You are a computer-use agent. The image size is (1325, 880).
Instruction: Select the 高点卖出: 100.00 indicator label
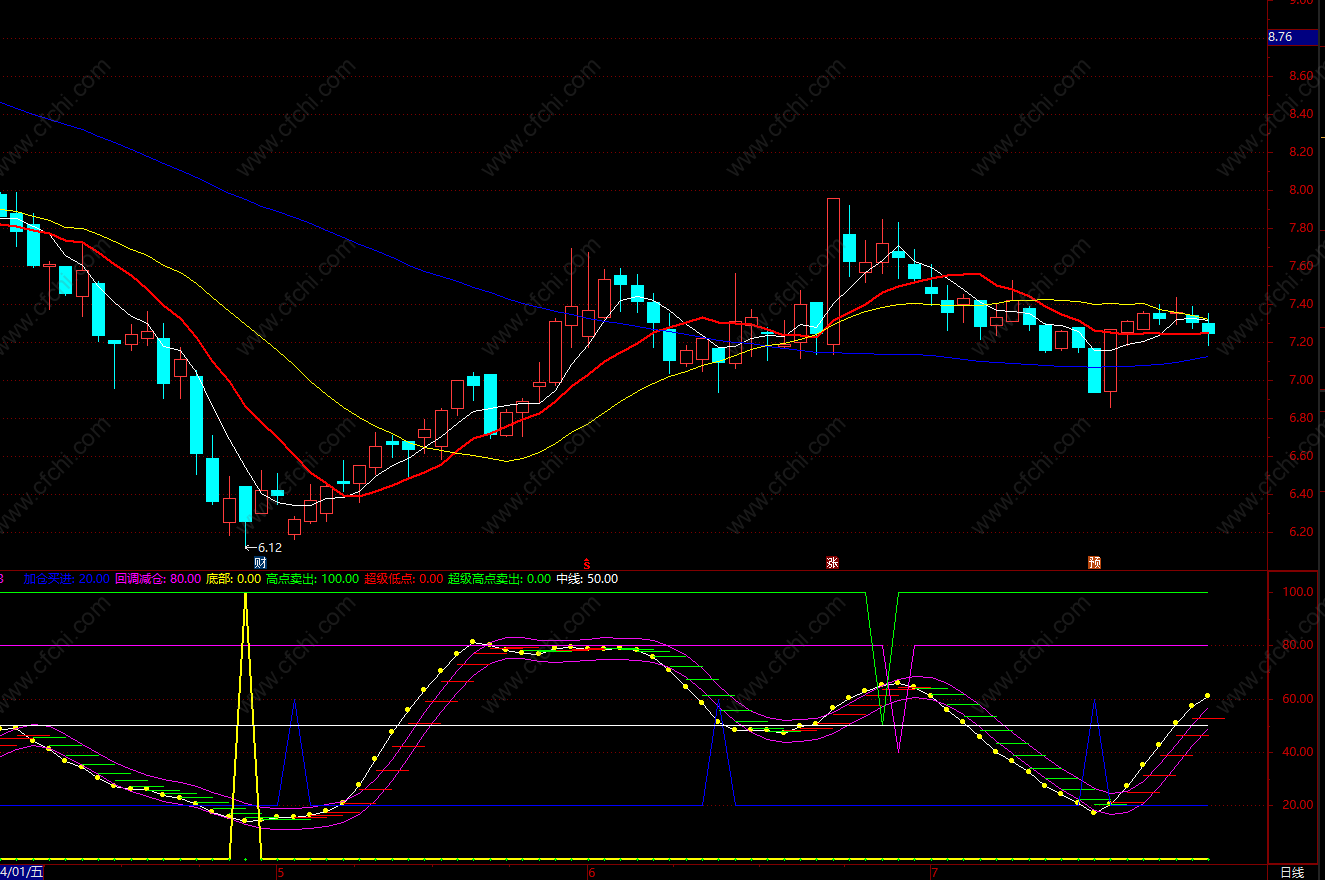pyautogui.click(x=312, y=578)
